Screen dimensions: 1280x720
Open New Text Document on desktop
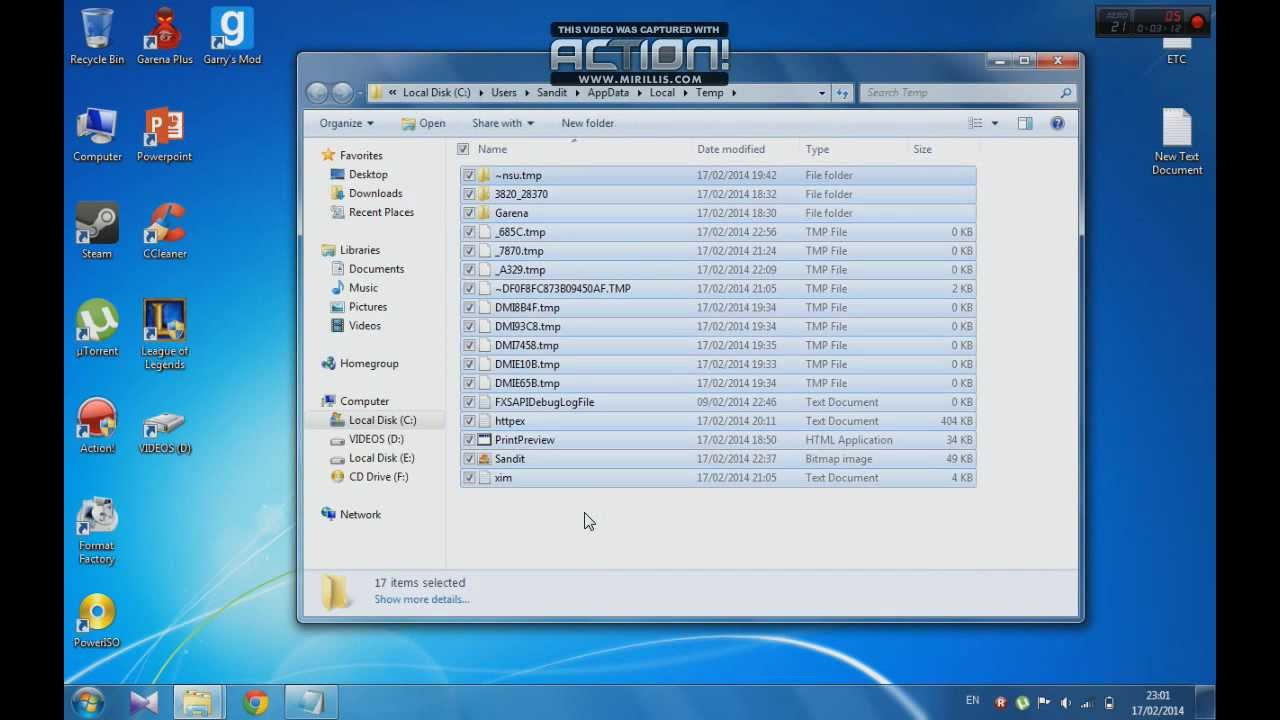click(1177, 141)
